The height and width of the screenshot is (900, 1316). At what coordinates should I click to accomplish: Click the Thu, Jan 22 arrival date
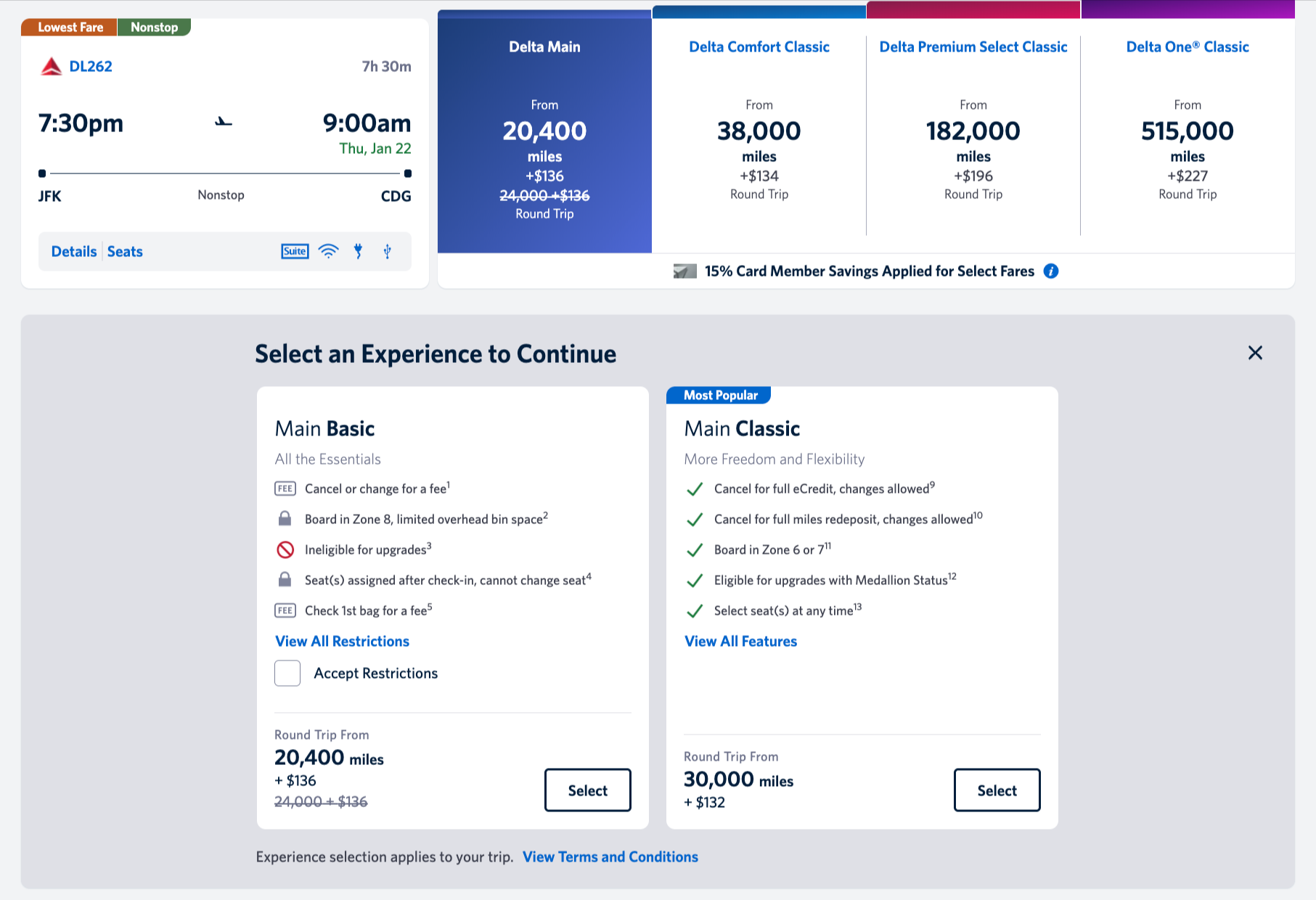[x=375, y=148]
